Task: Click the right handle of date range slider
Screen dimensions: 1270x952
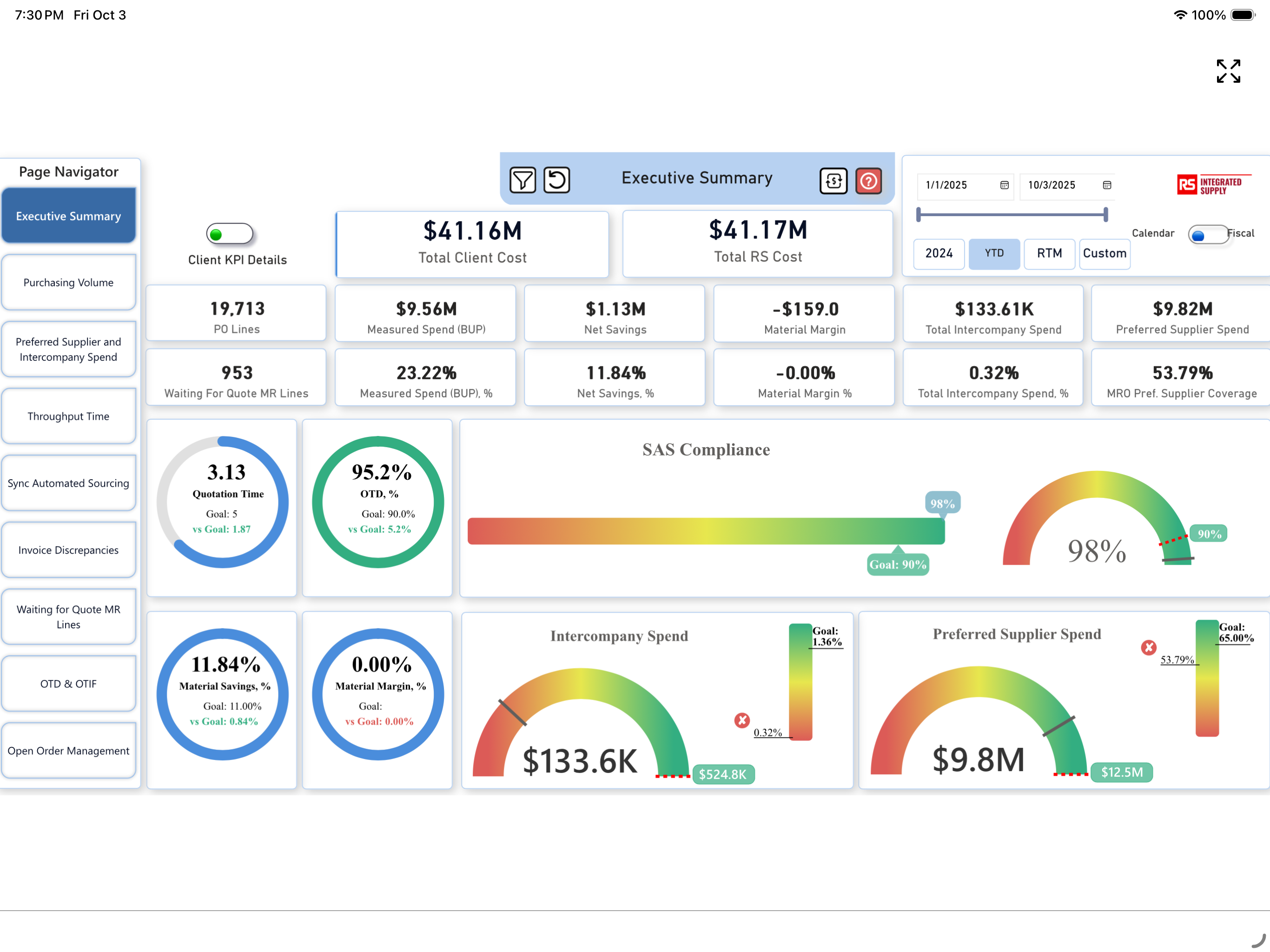Action: click(1105, 214)
